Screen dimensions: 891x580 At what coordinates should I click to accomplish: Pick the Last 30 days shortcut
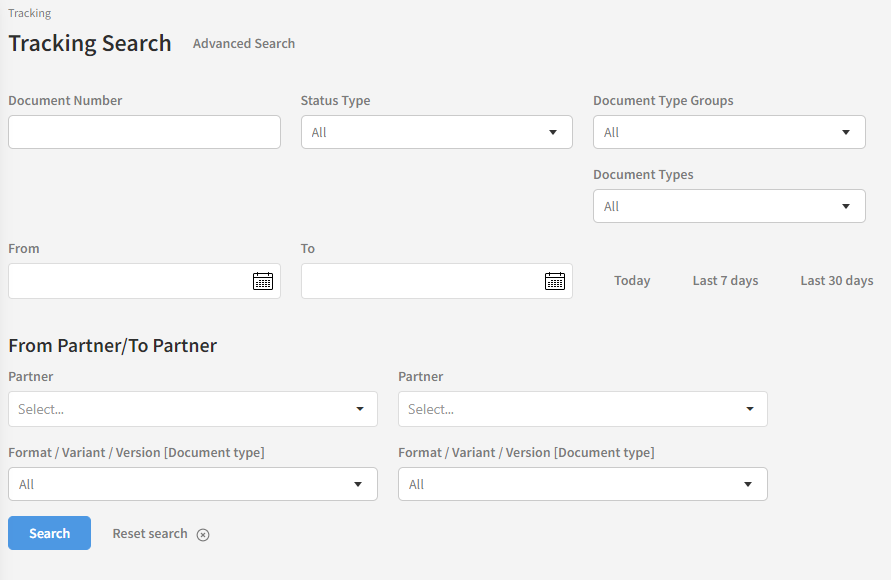(x=836, y=281)
